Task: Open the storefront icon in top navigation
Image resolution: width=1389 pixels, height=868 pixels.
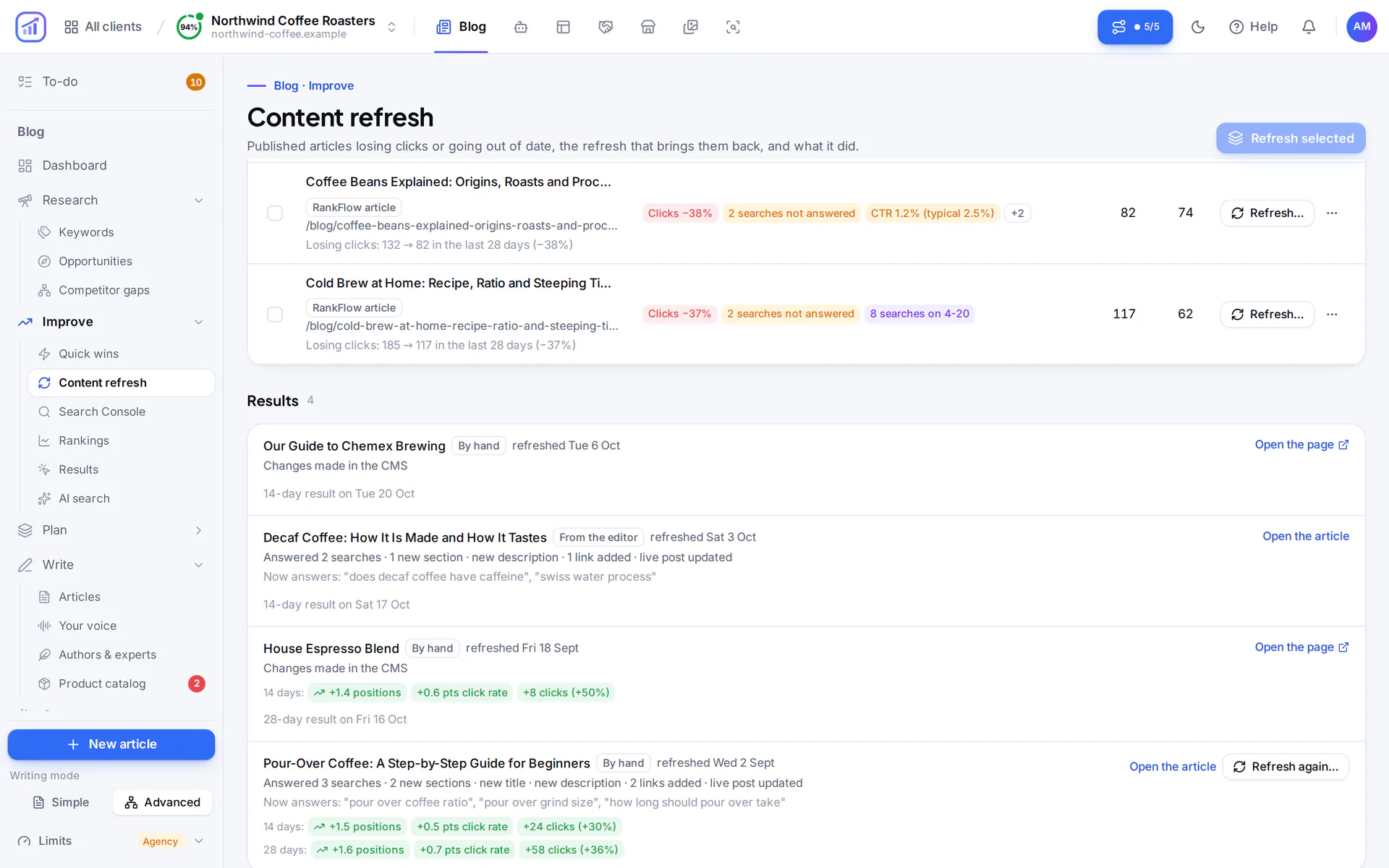Action: point(648,27)
